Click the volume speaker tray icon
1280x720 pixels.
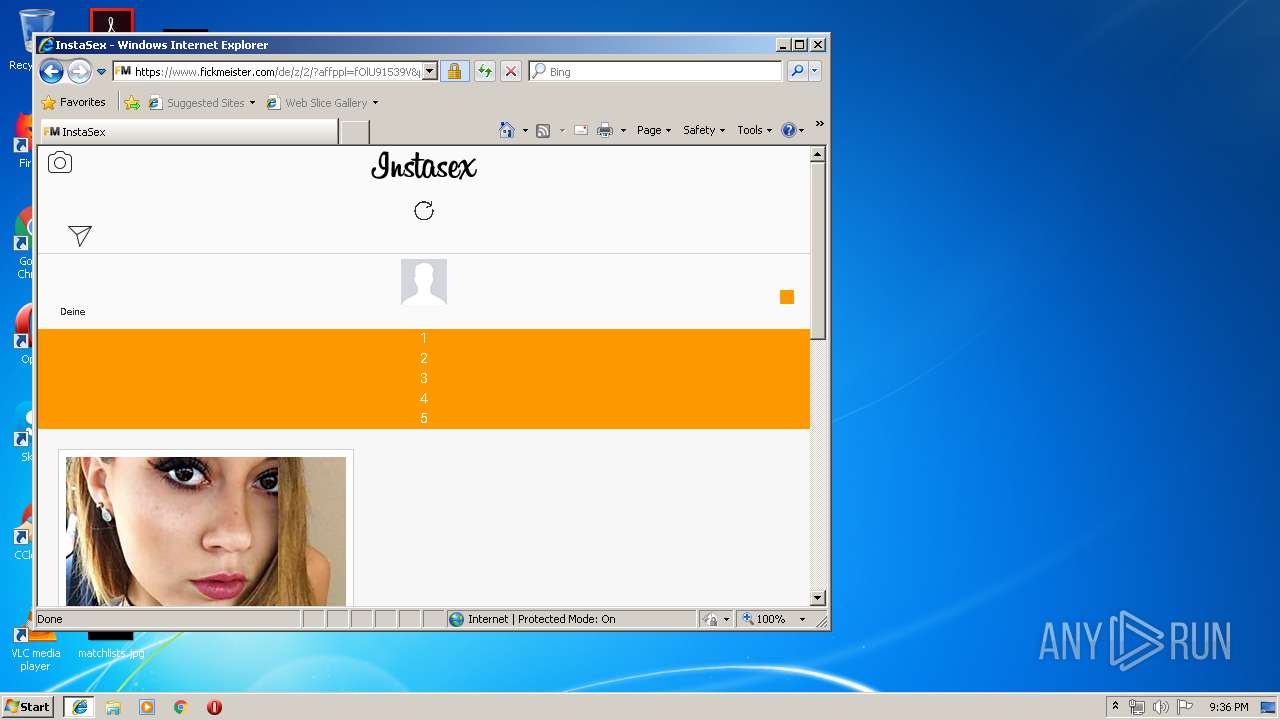click(1161, 707)
